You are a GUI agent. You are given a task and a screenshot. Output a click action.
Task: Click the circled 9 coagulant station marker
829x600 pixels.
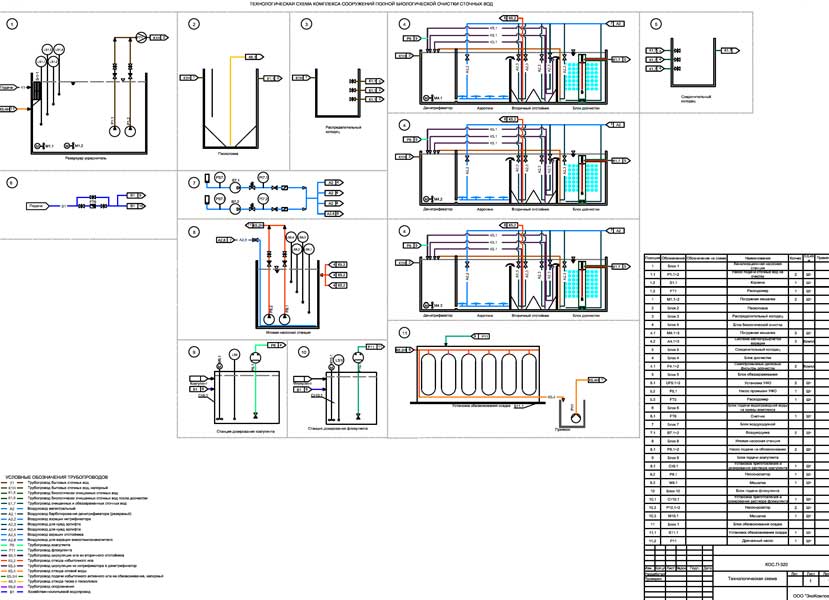pyautogui.click(x=194, y=350)
